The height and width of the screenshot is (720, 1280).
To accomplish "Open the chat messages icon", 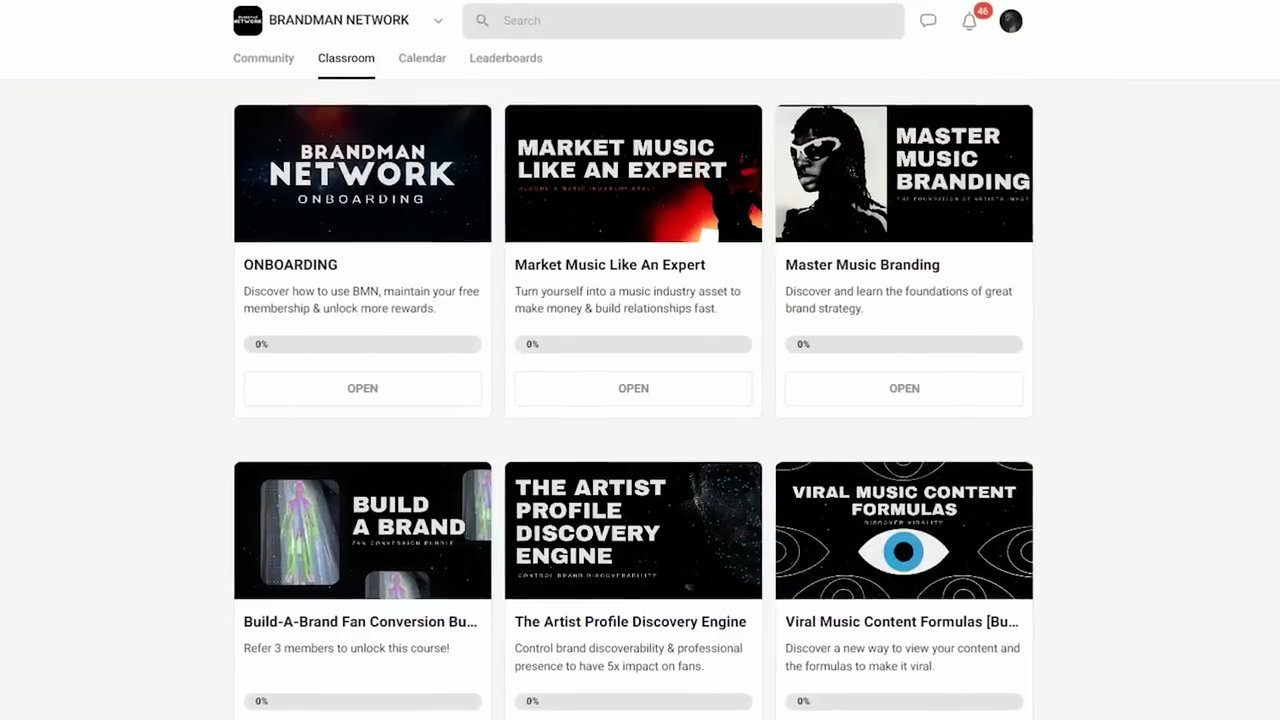I will [x=928, y=21].
